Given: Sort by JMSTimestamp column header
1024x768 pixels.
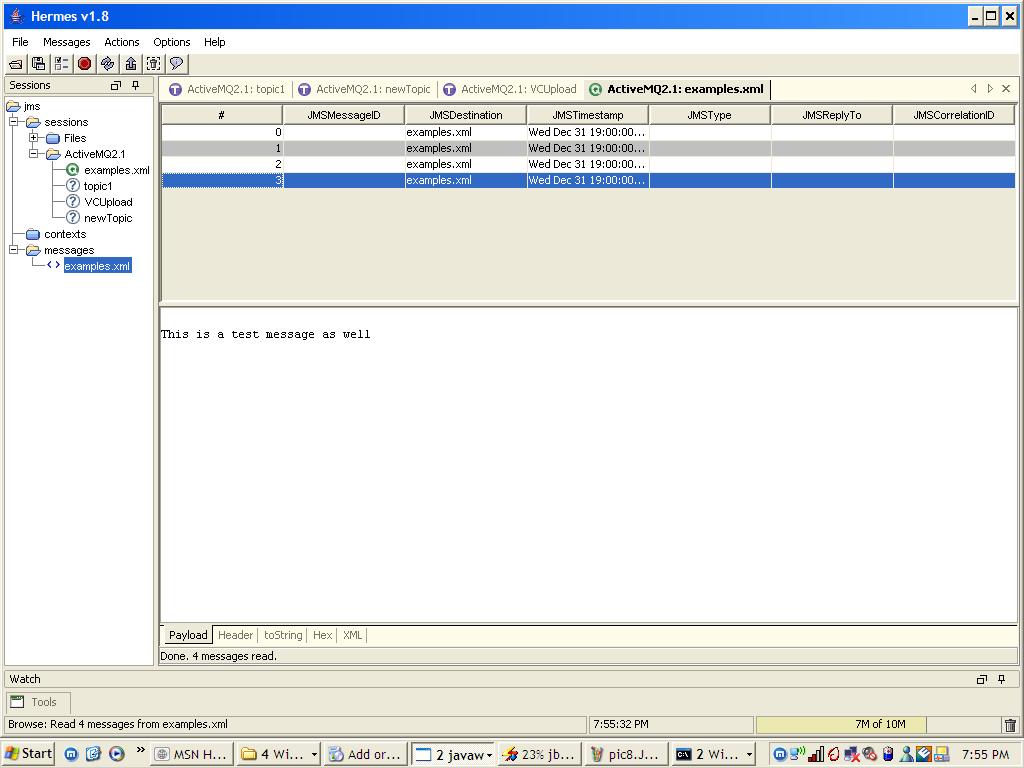Looking at the screenshot, I should point(588,115).
